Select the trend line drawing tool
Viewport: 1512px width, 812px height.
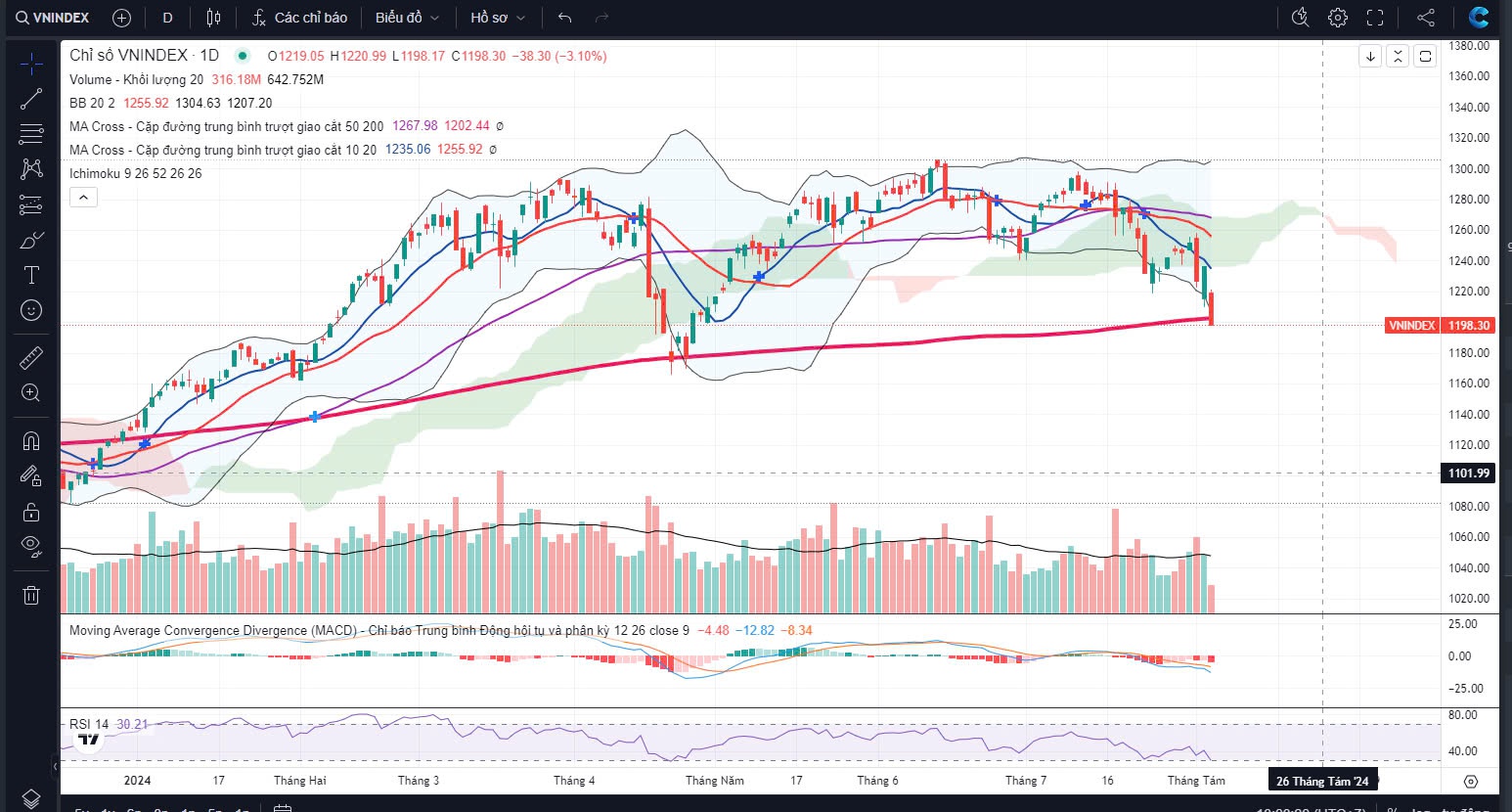tap(31, 99)
